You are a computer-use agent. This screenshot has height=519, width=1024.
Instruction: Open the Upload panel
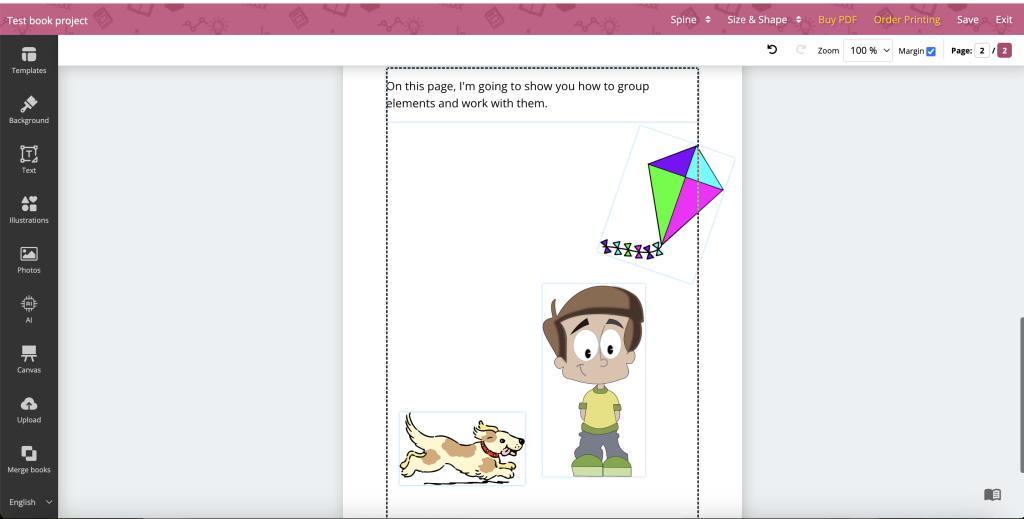click(29, 409)
